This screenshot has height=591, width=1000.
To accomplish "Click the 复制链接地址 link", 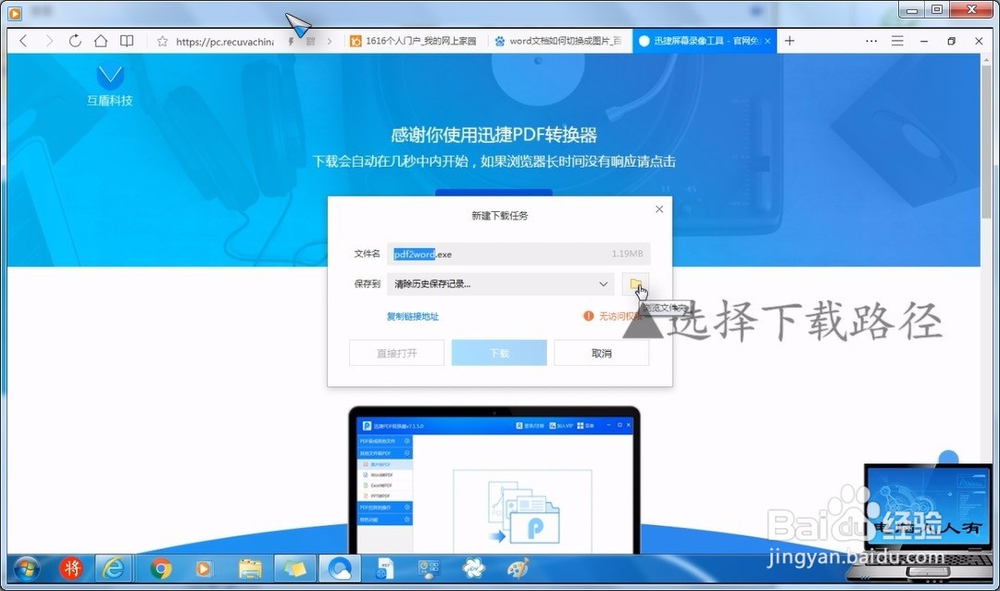I will click(x=412, y=316).
